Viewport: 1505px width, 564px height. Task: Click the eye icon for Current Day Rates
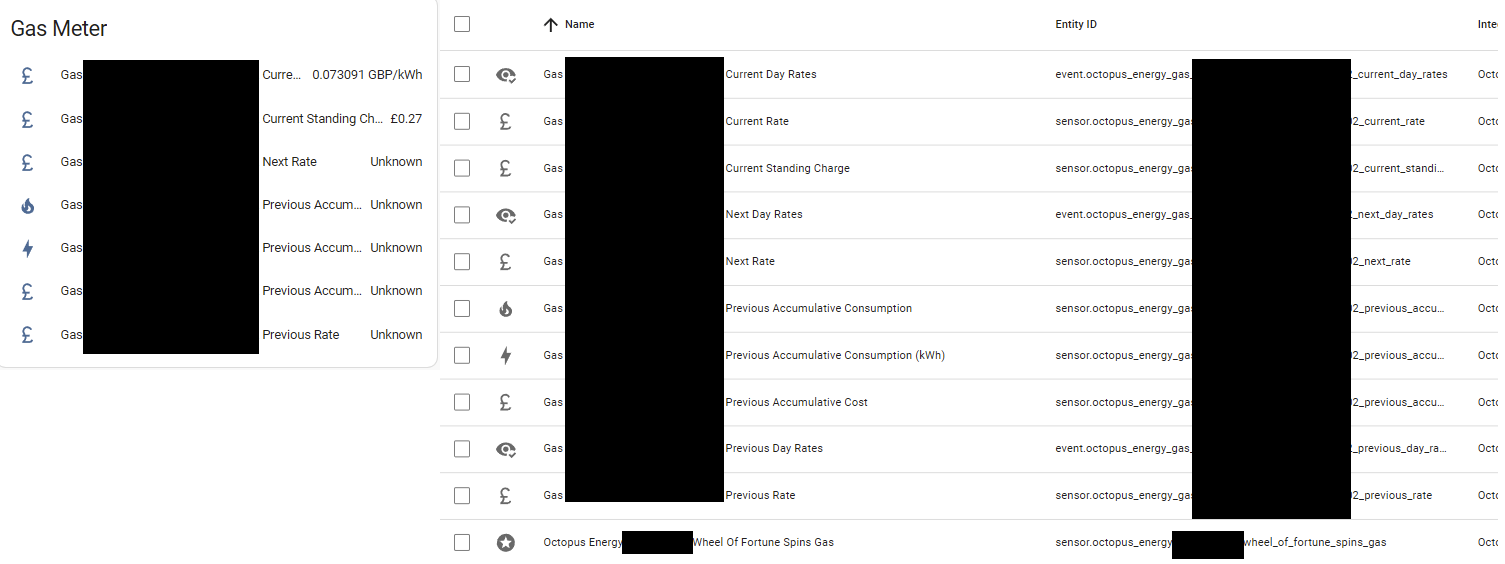click(x=506, y=75)
